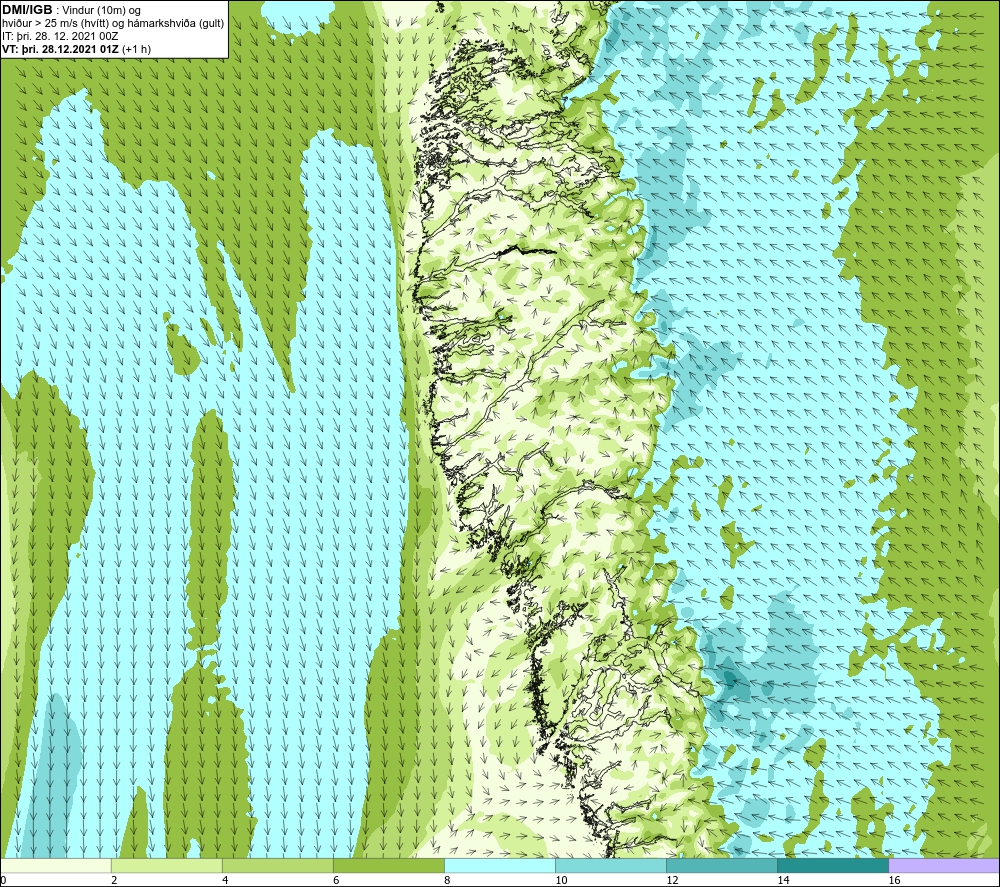Click the legend scale label '2'

pos(114,881)
